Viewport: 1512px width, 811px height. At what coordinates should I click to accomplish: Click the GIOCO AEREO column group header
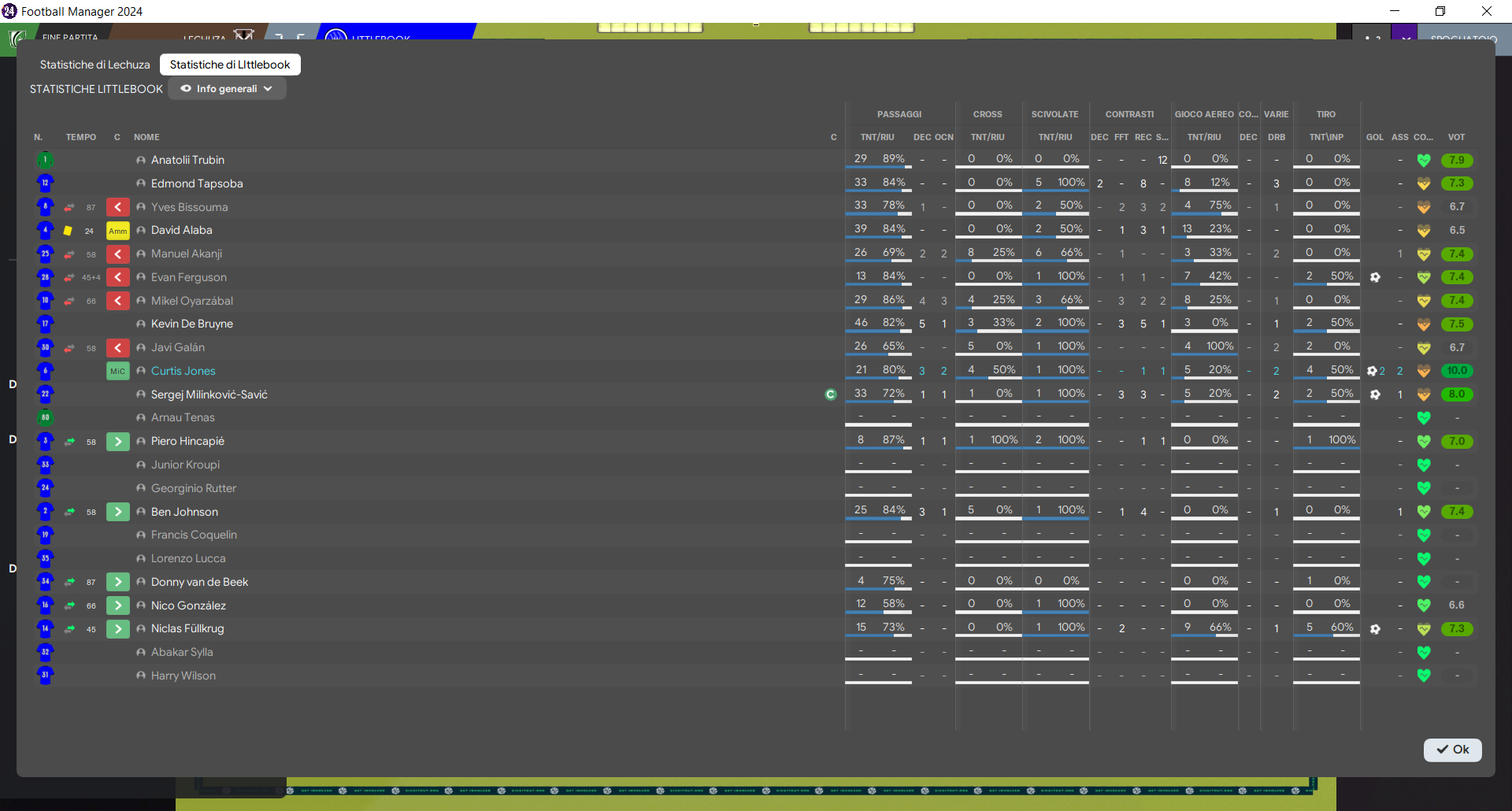(x=1204, y=114)
